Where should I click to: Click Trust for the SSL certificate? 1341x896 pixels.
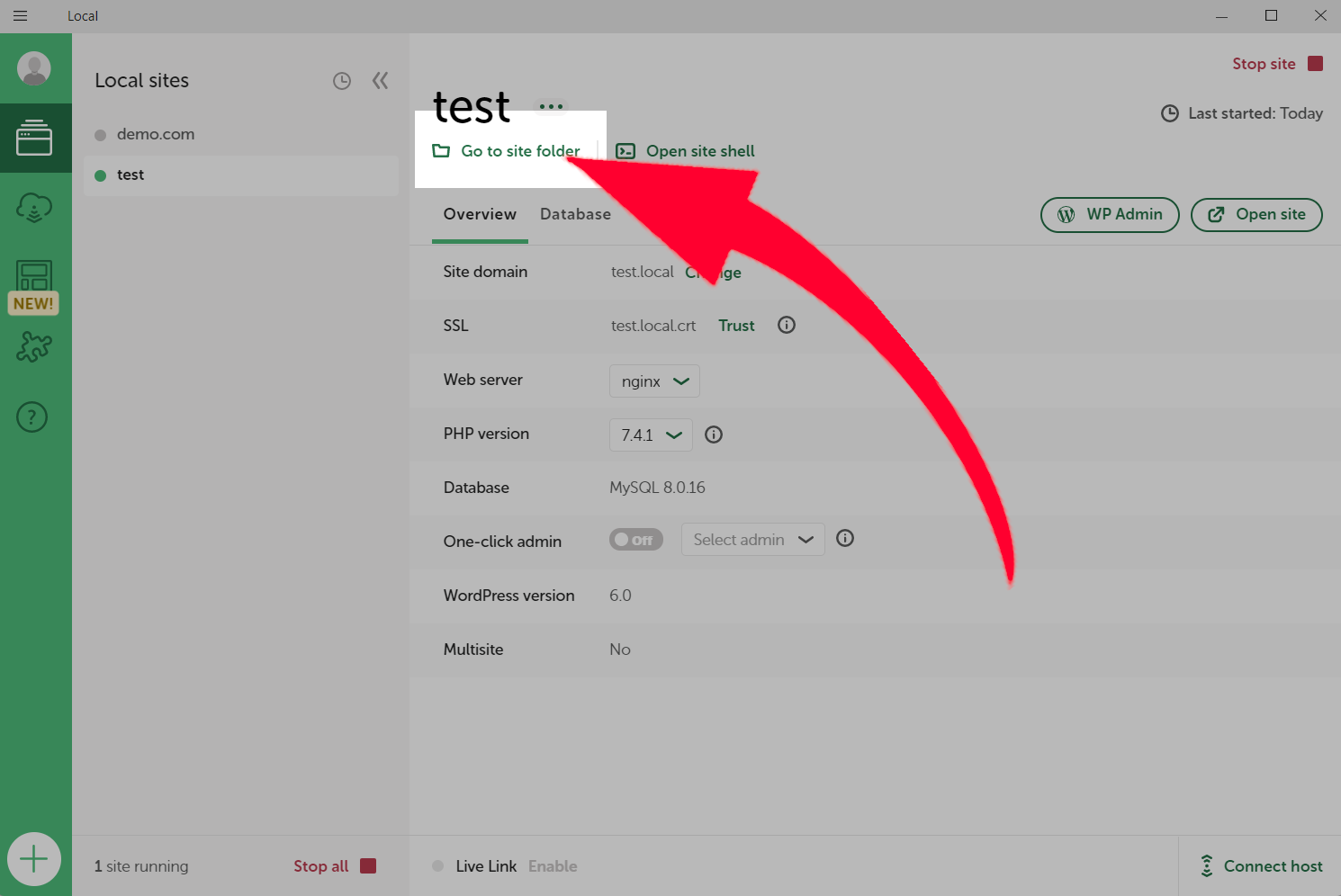pyautogui.click(x=736, y=326)
